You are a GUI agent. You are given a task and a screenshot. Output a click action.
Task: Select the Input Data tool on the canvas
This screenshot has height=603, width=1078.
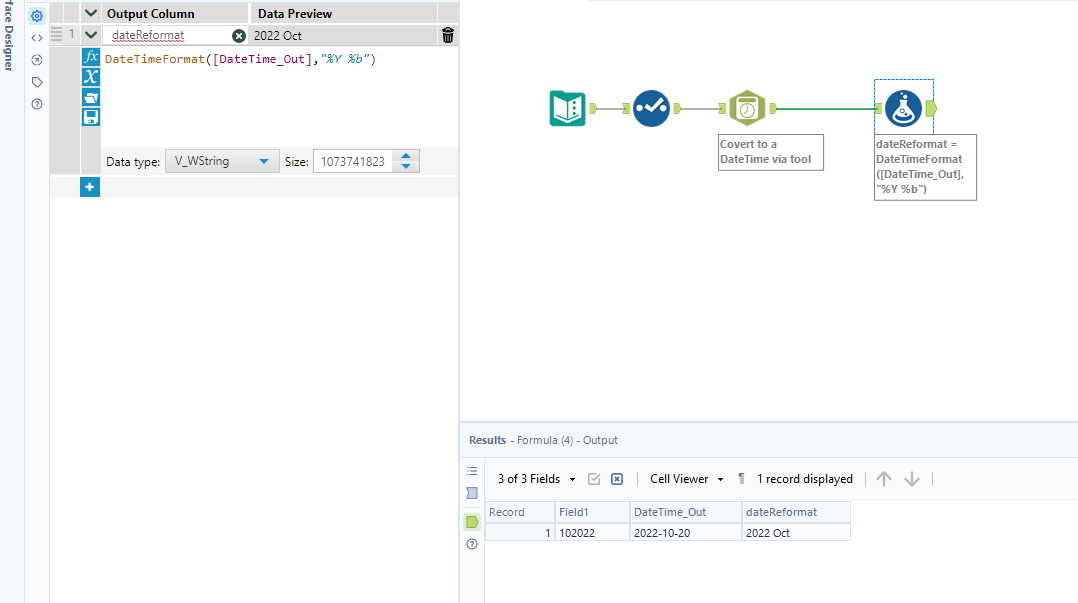567,108
